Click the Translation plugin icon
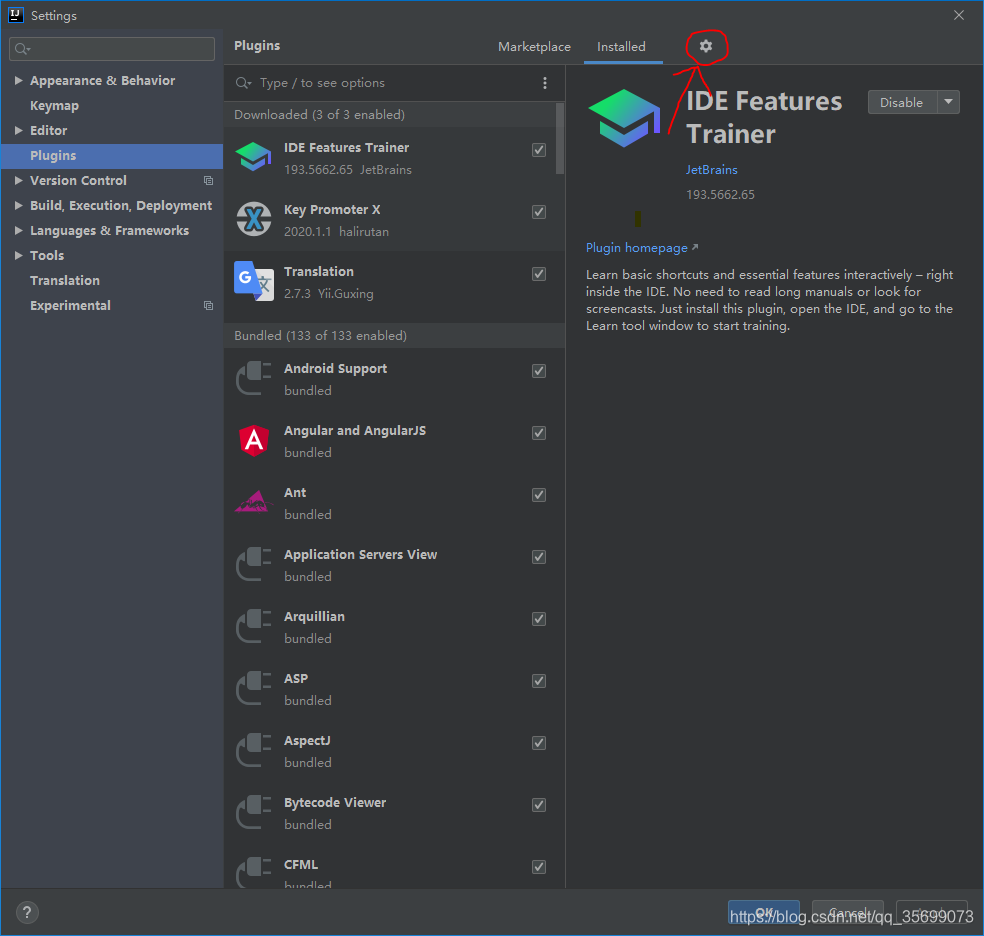 pos(254,281)
